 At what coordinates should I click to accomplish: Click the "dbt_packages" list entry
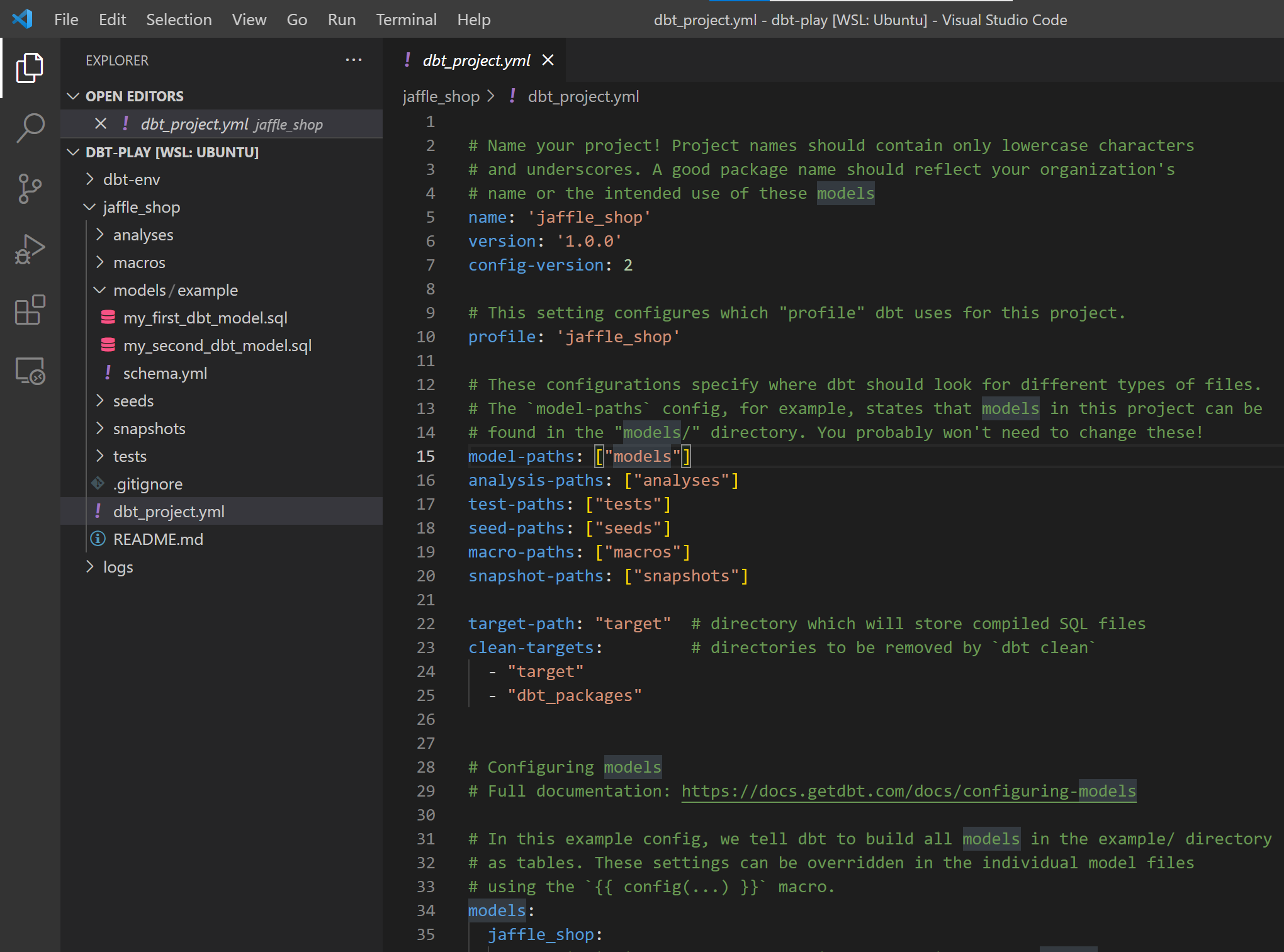pos(575,695)
